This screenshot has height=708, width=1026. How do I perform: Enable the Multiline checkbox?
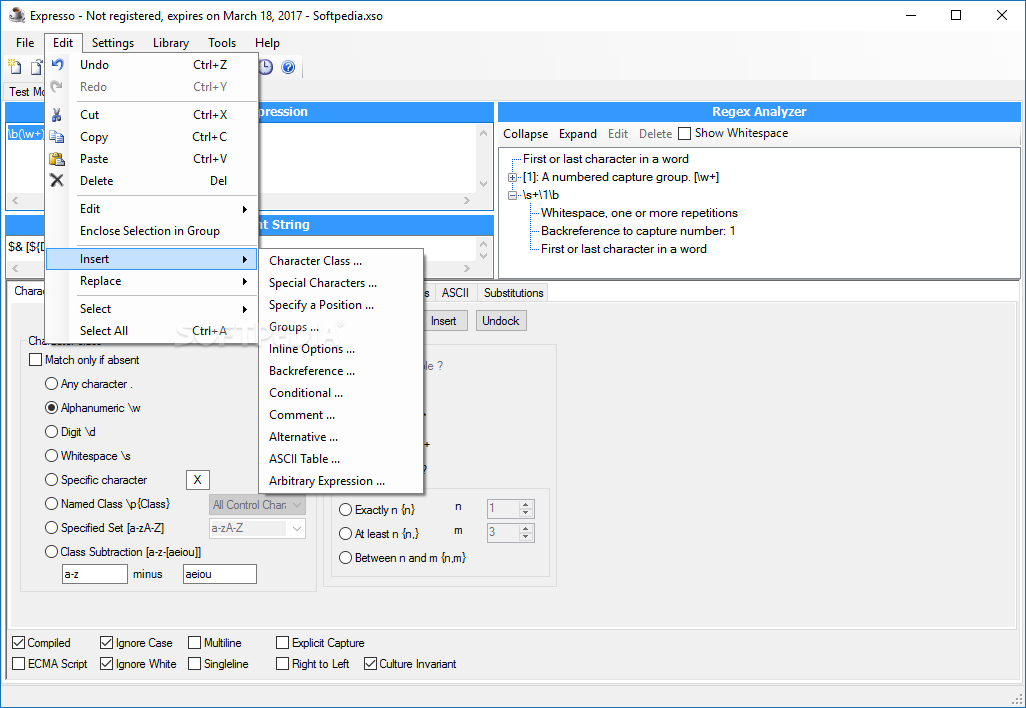coord(194,643)
